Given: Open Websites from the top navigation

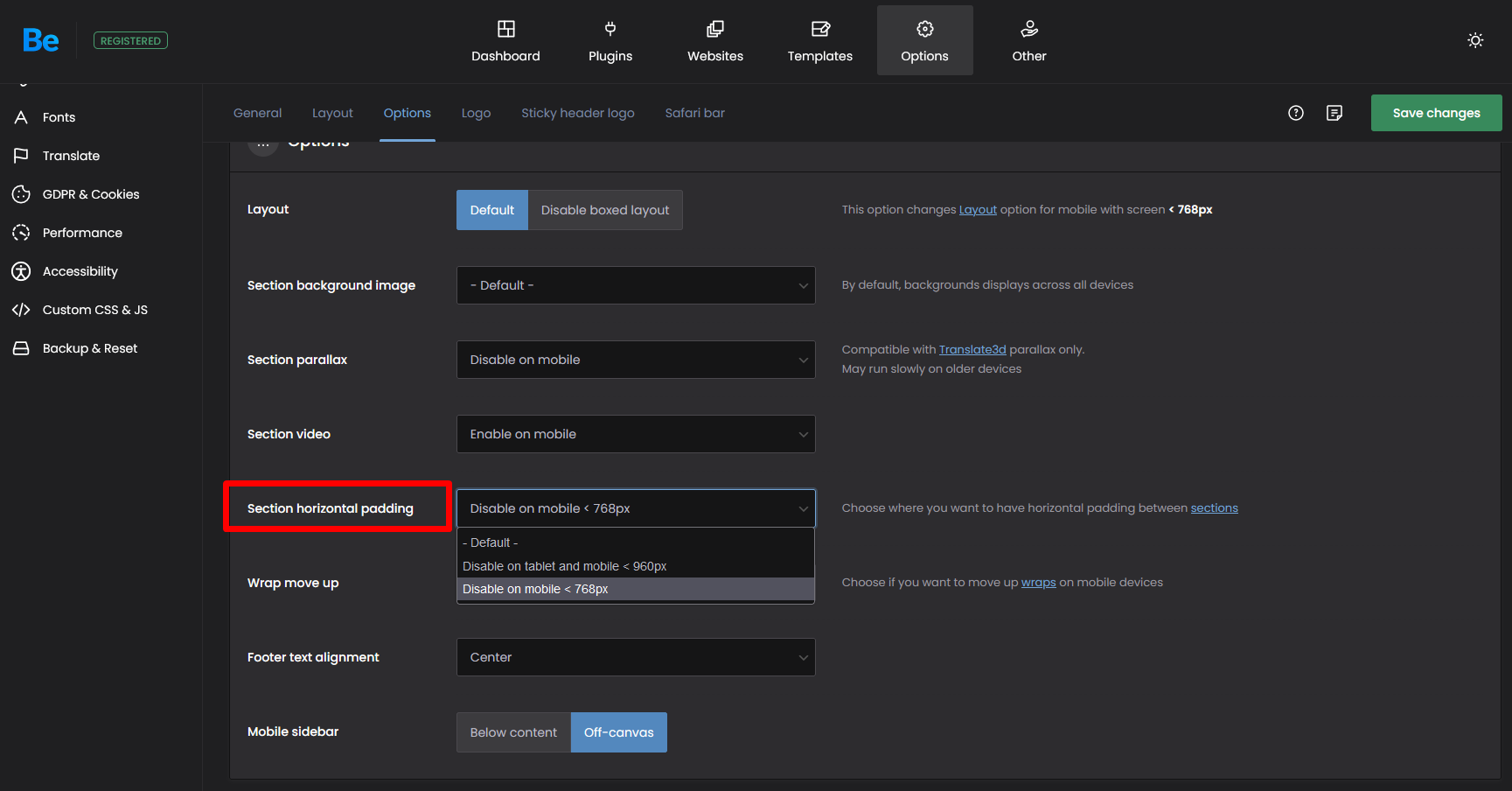Looking at the screenshot, I should click(715, 40).
